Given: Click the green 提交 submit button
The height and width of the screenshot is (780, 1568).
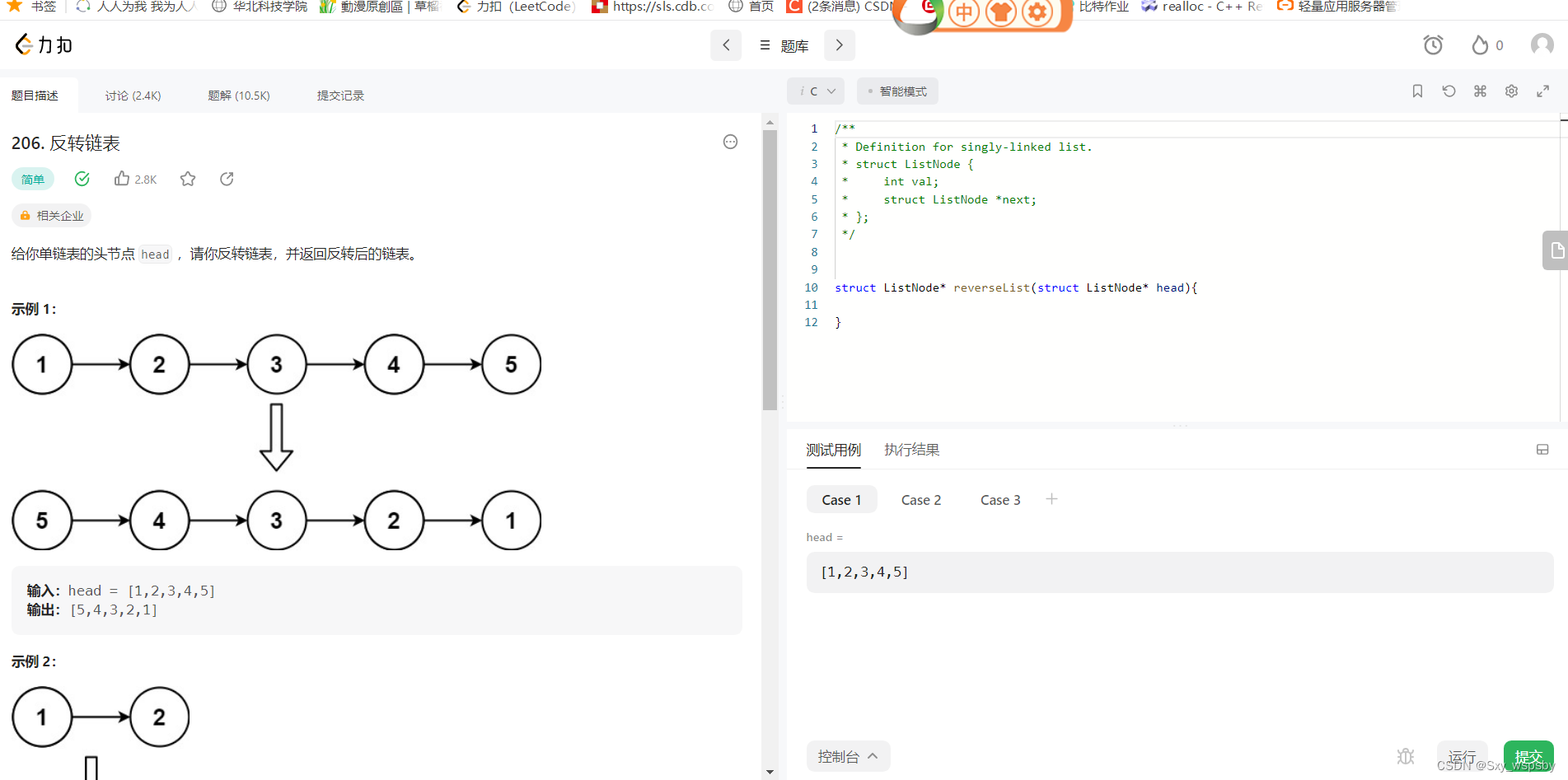Looking at the screenshot, I should click(x=1528, y=756).
